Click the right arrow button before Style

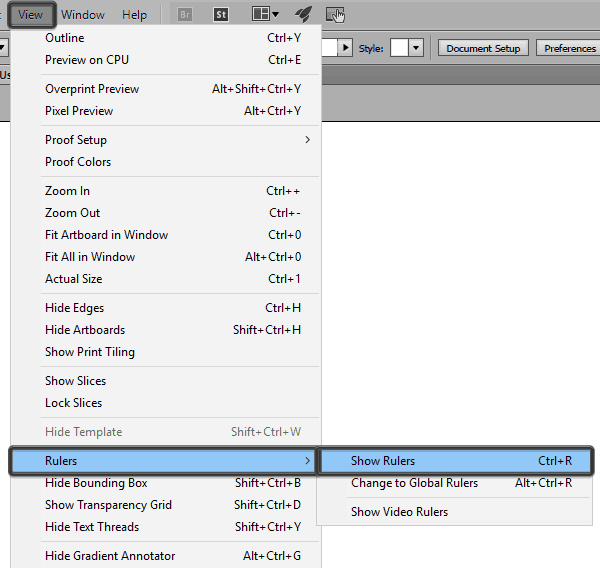[346, 48]
